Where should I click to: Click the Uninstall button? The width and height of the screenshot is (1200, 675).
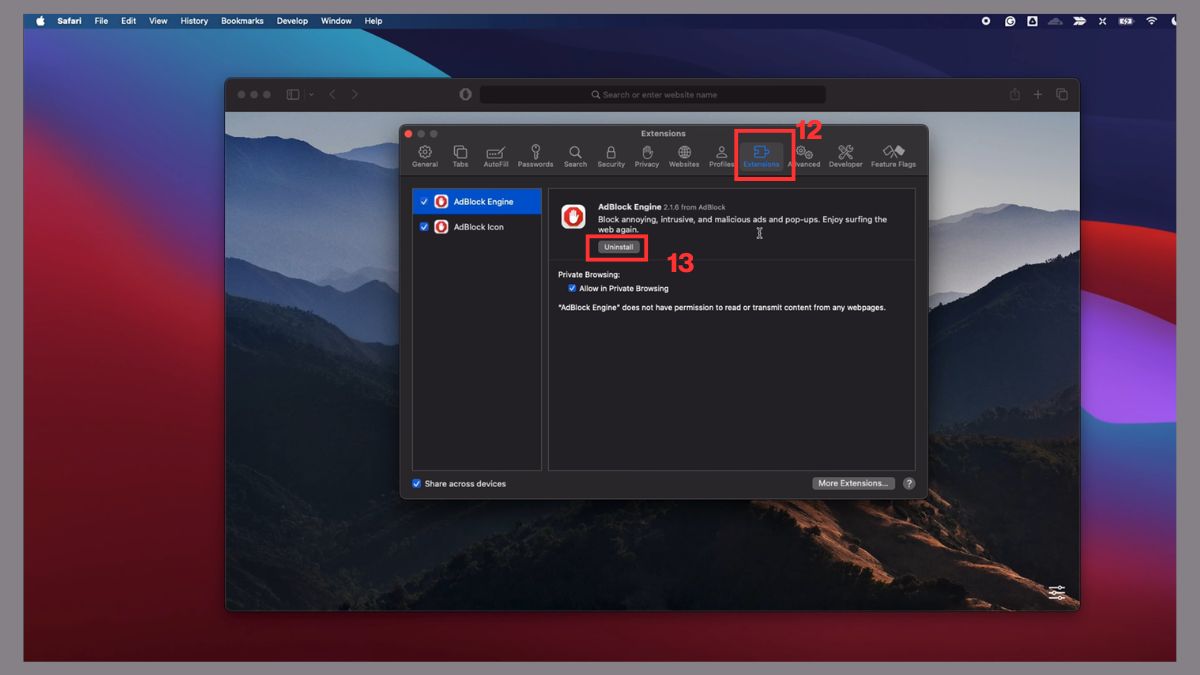click(x=619, y=247)
